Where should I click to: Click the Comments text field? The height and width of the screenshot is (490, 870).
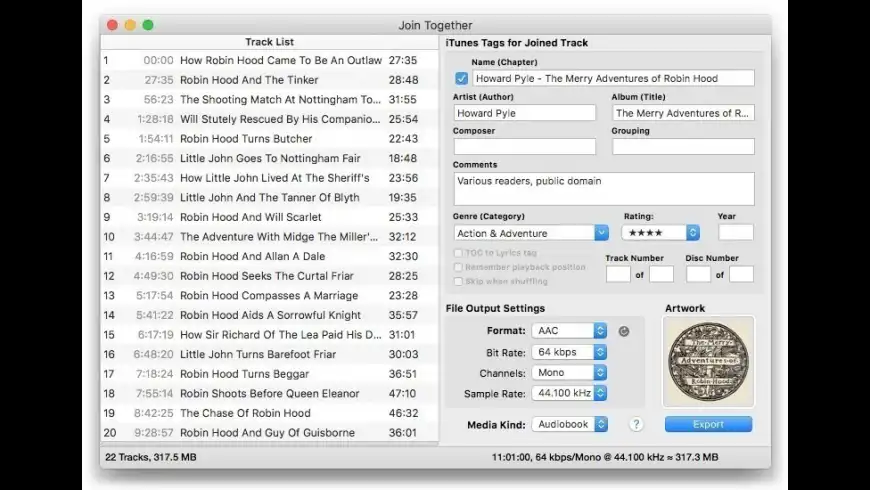pyautogui.click(x=603, y=189)
